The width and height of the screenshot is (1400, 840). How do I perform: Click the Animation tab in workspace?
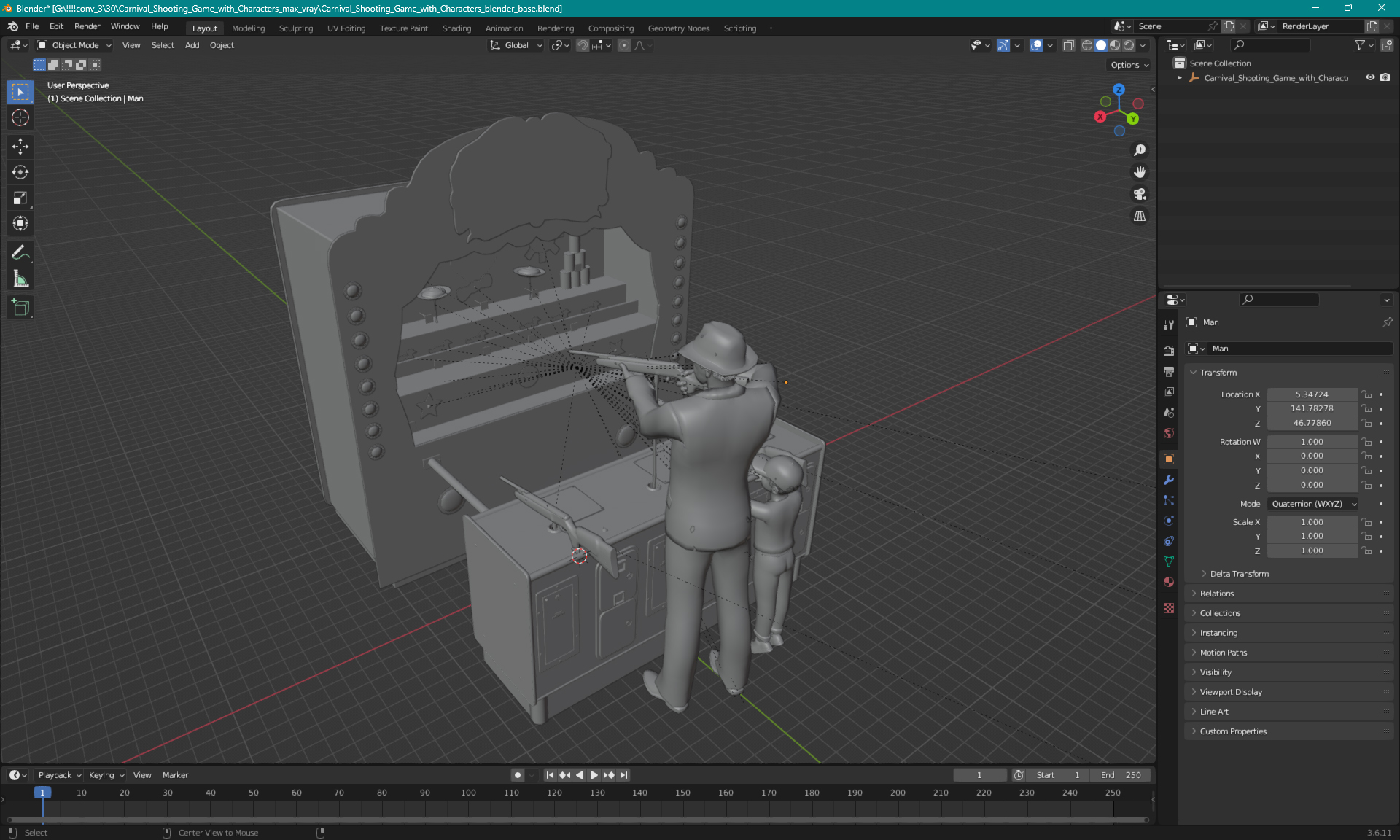click(x=504, y=27)
